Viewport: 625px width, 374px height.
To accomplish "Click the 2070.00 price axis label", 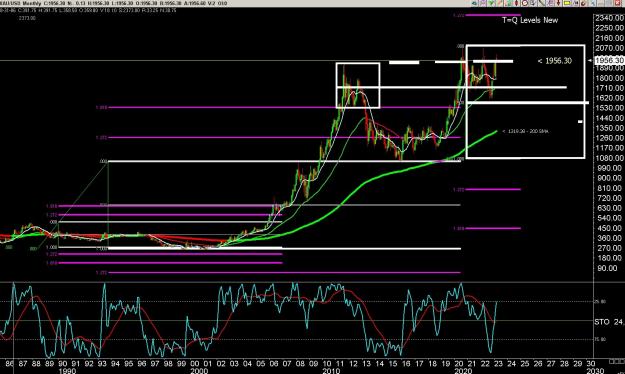I will [x=609, y=48].
